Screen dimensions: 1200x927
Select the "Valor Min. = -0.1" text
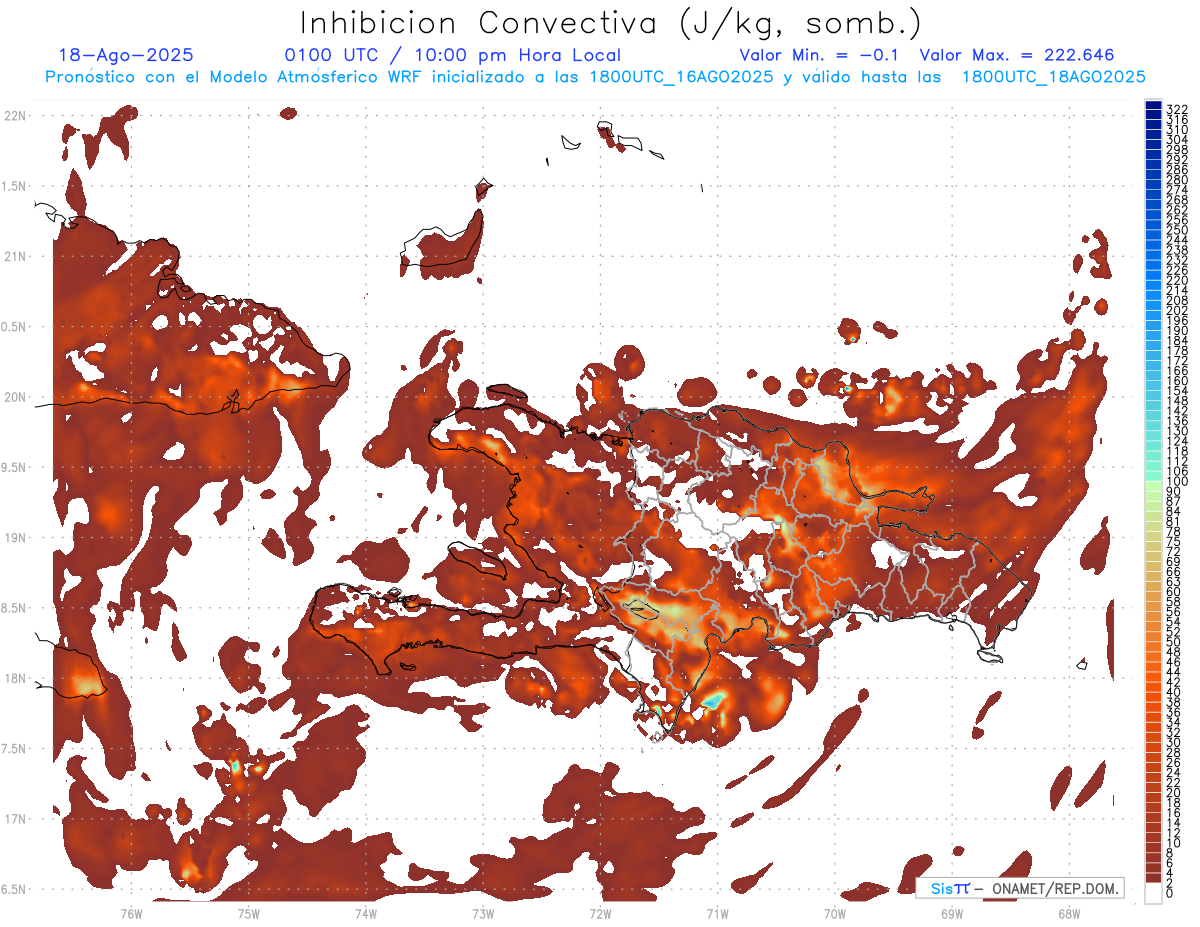[820, 55]
